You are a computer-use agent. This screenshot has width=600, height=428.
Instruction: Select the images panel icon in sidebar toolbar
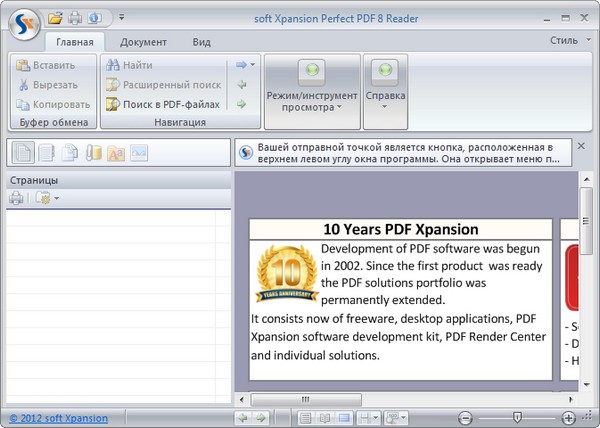tap(139, 153)
